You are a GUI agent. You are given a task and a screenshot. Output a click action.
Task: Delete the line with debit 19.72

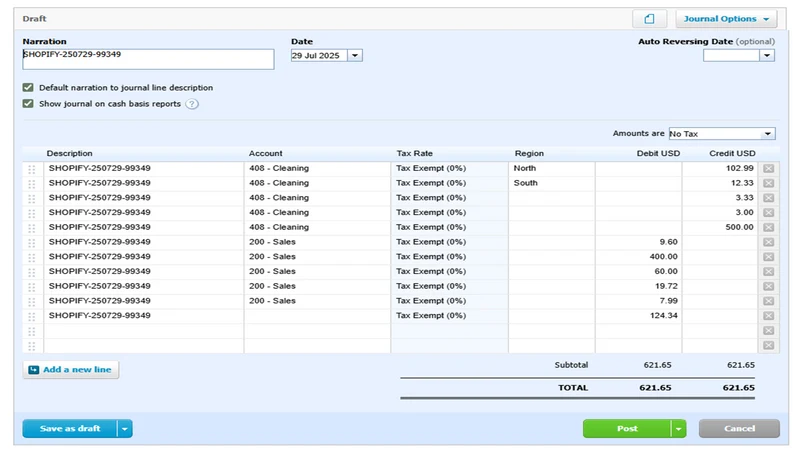click(x=768, y=287)
